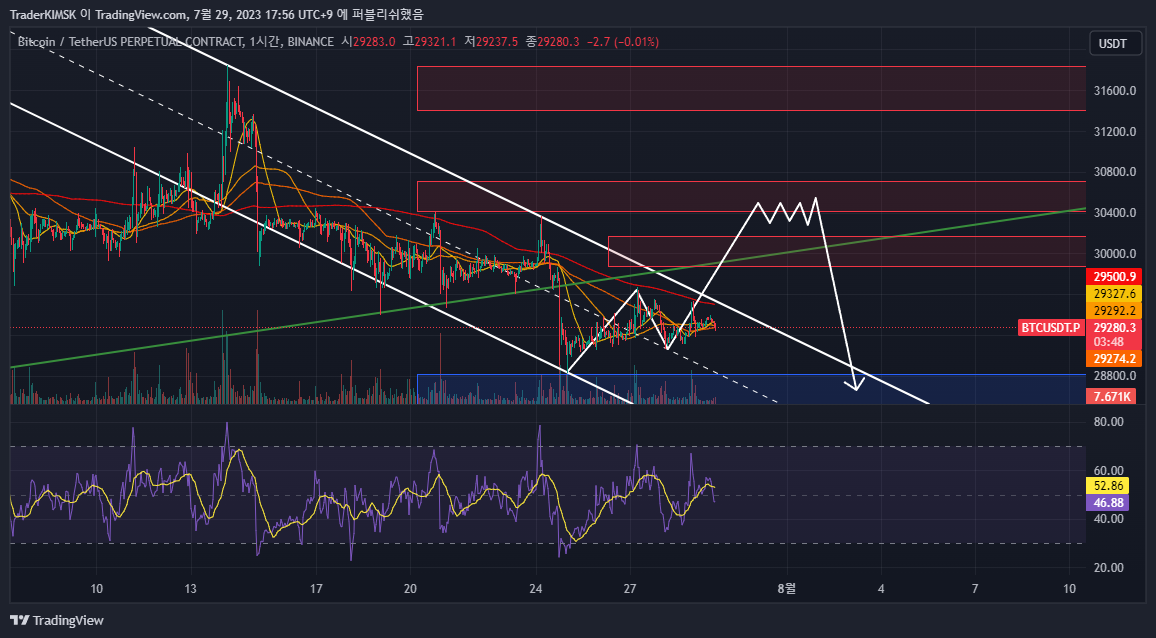The width and height of the screenshot is (1156, 638).
Task: Click the change value −2.7 (−0.01%)
Action: 622,42
